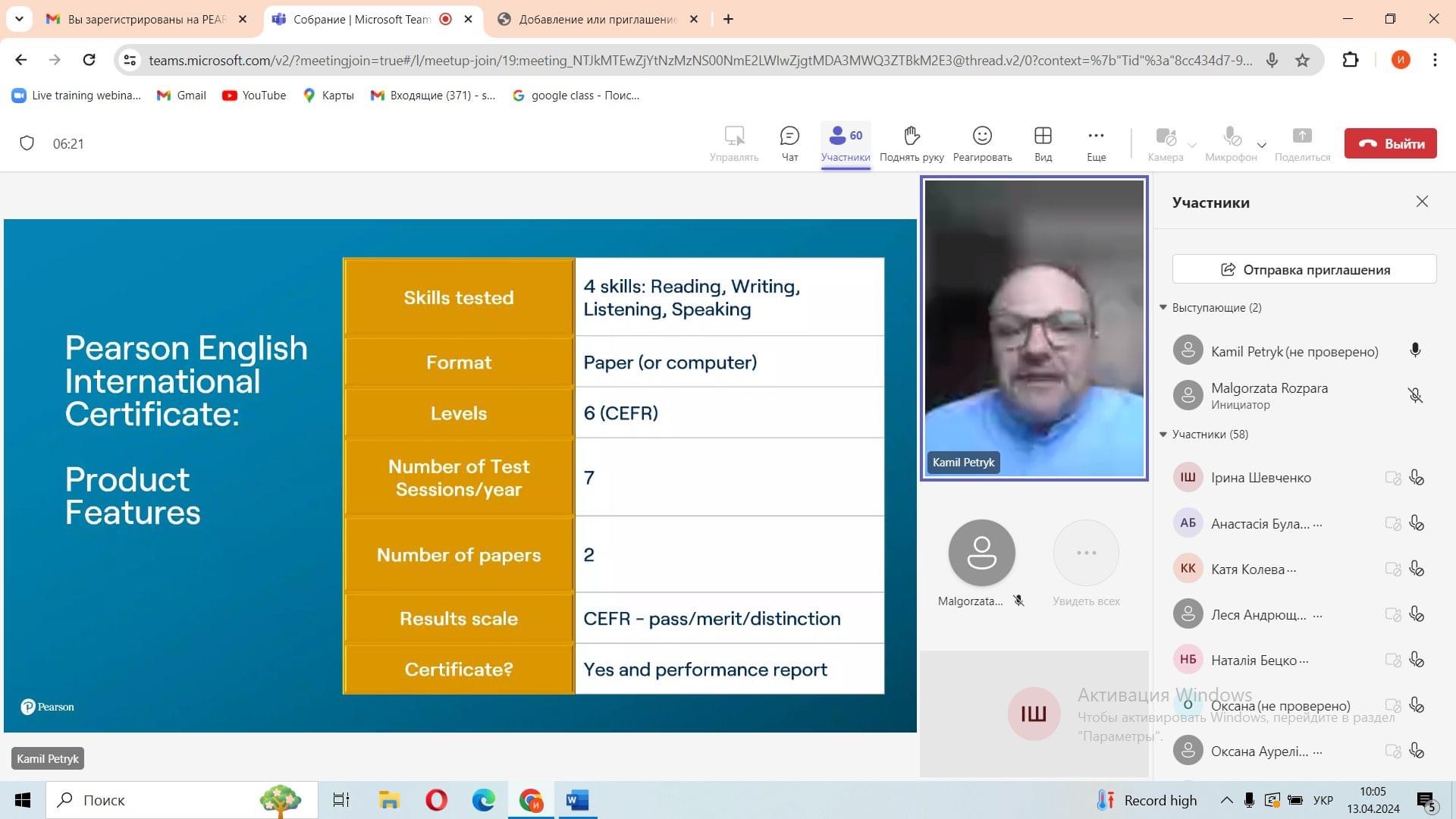1456x819 pixels.
Task: Raise hand with Поднять руку
Action: pos(912,143)
